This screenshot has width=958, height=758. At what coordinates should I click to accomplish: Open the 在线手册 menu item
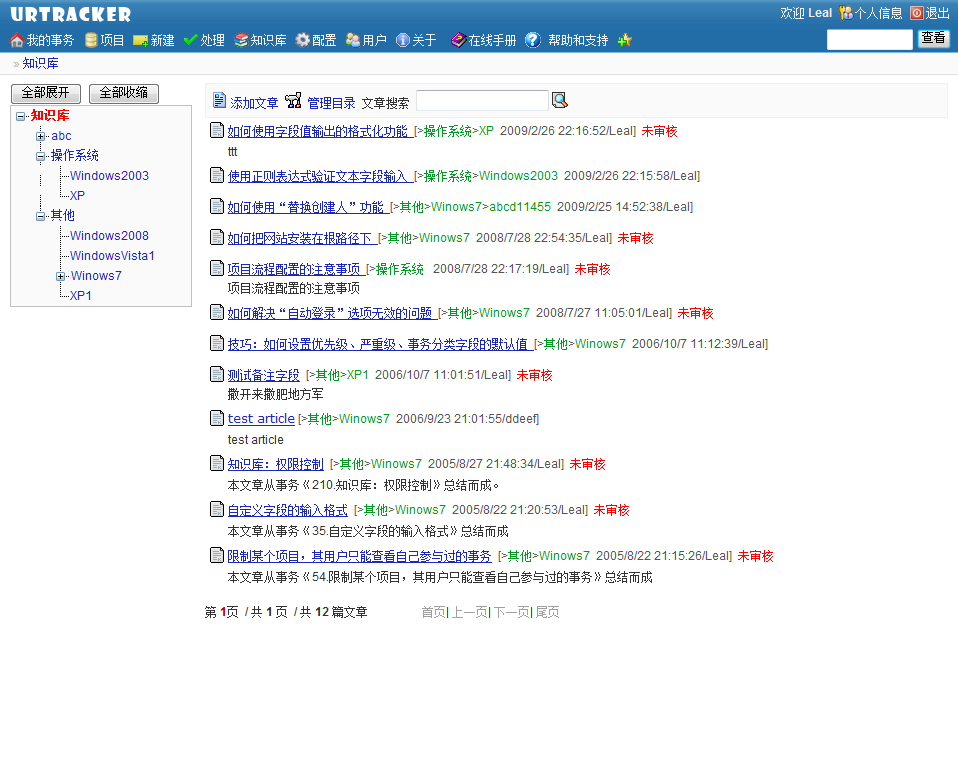tap(492, 40)
